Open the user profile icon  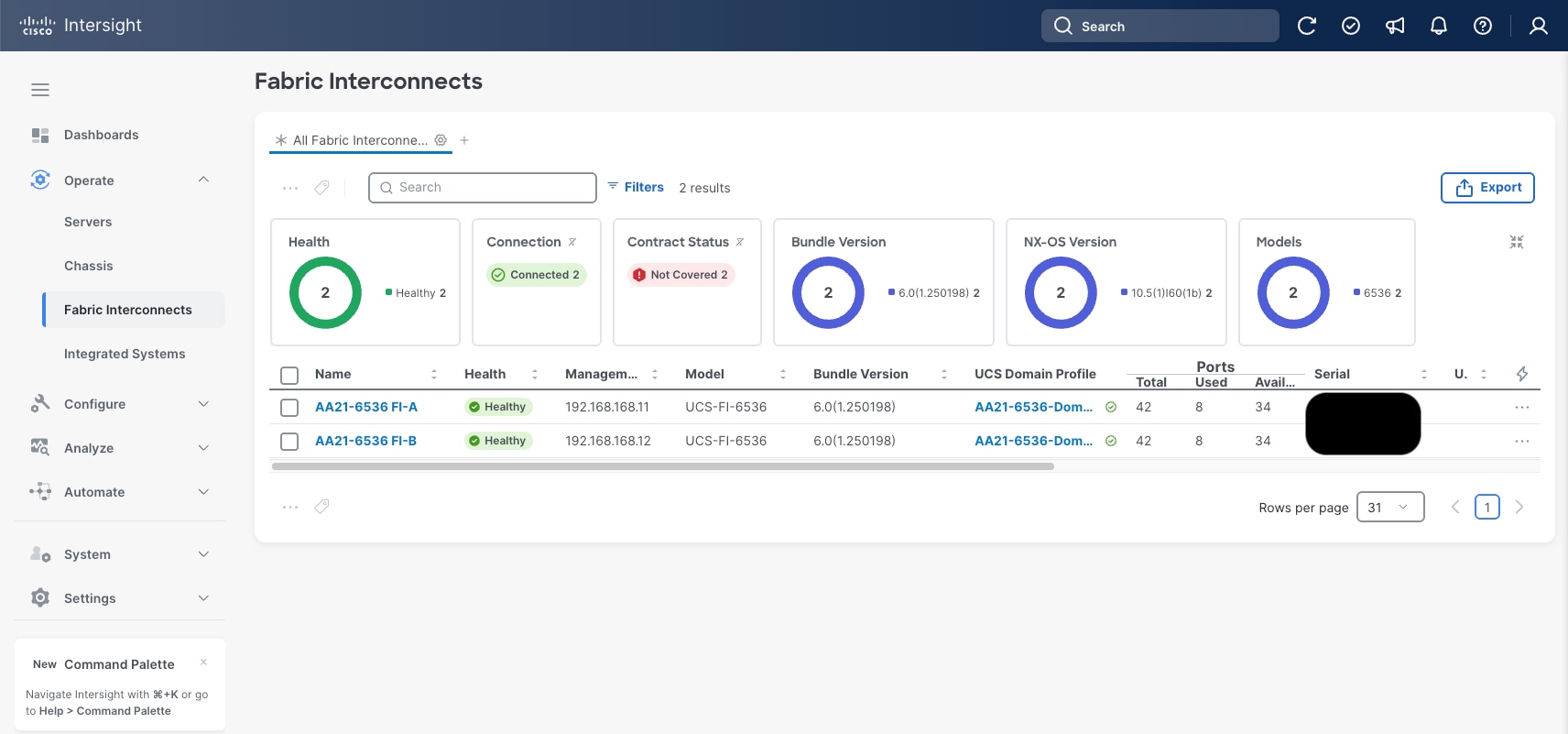pos(1538,26)
